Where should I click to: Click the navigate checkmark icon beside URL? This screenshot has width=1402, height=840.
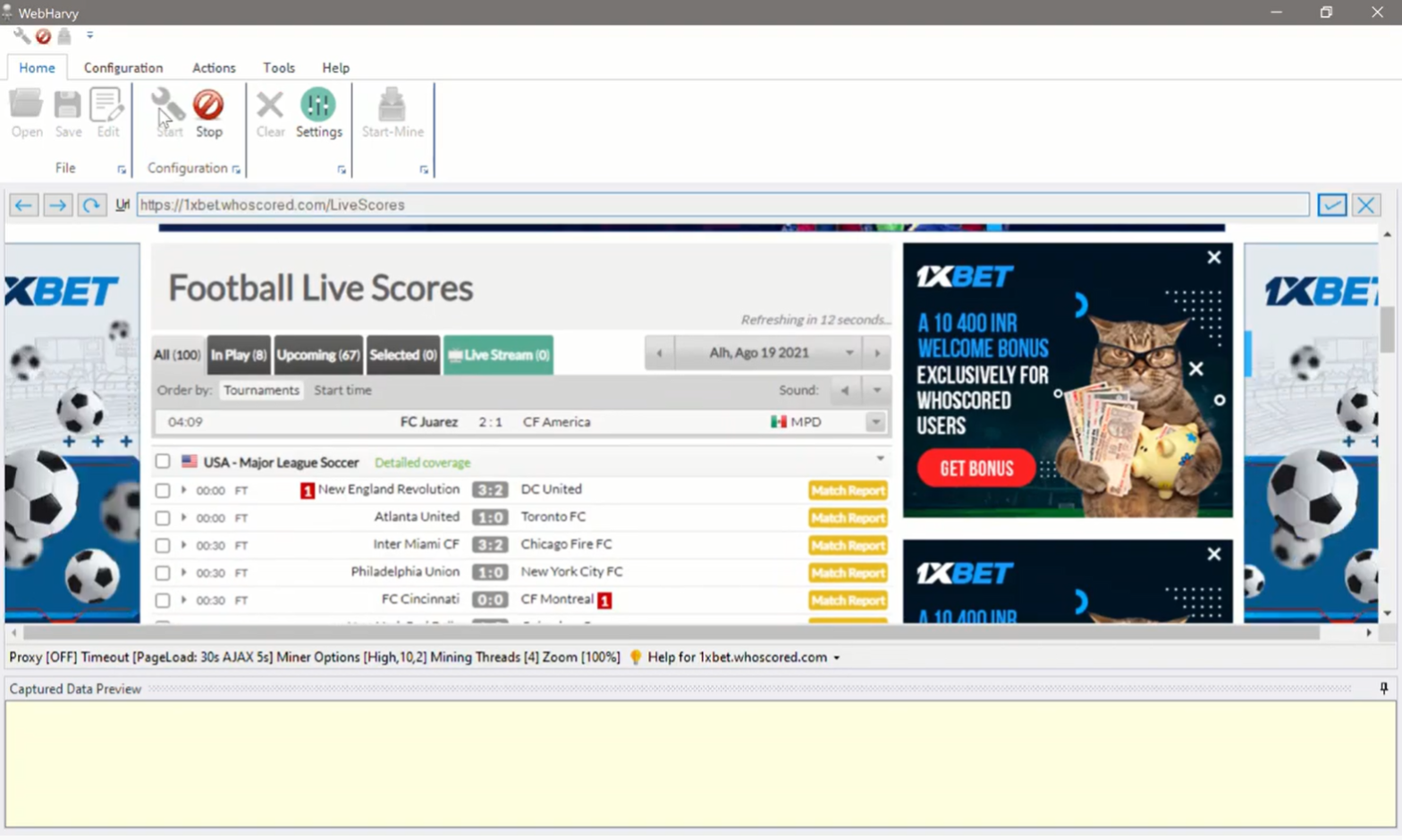(x=1331, y=206)
